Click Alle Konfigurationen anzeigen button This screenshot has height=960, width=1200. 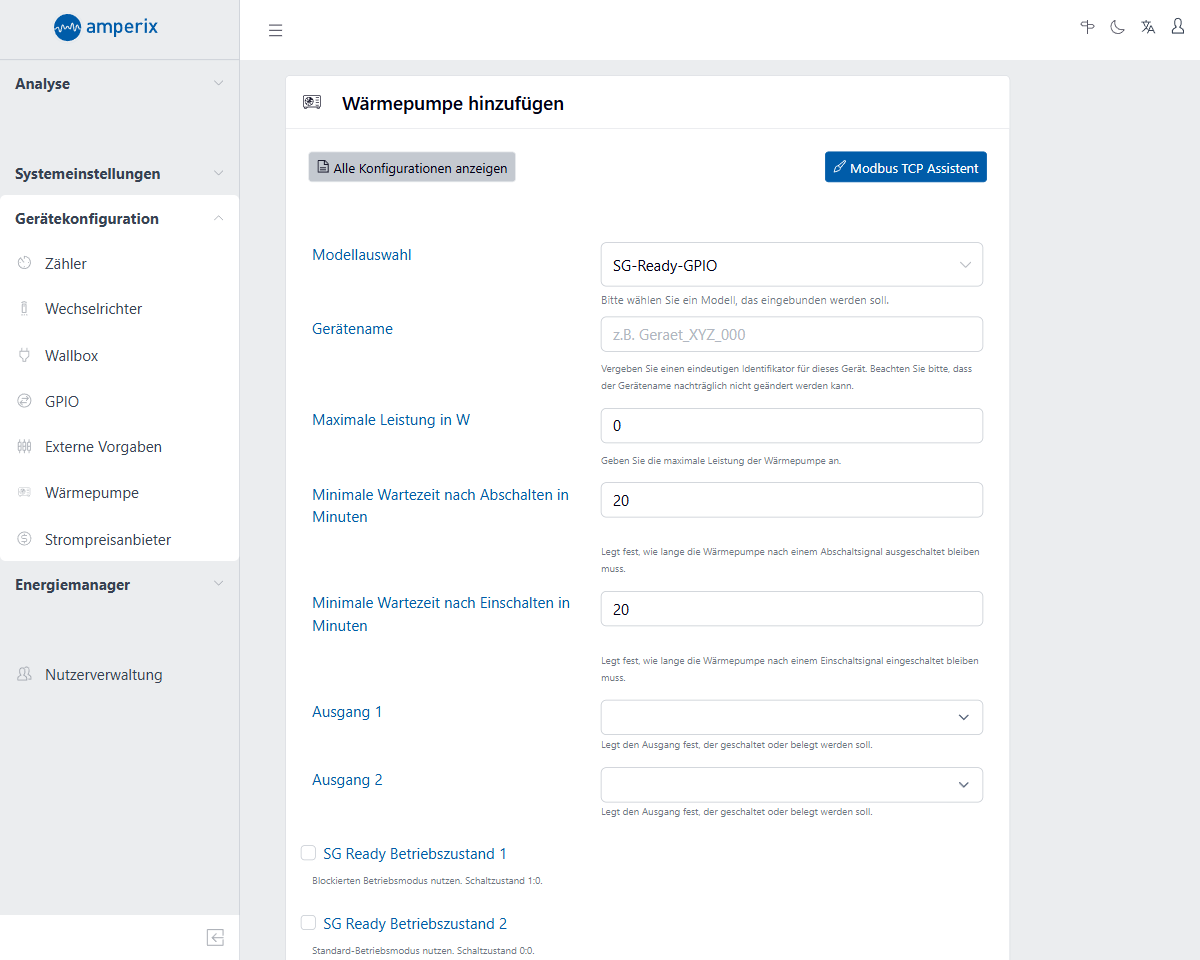(412, 168)
